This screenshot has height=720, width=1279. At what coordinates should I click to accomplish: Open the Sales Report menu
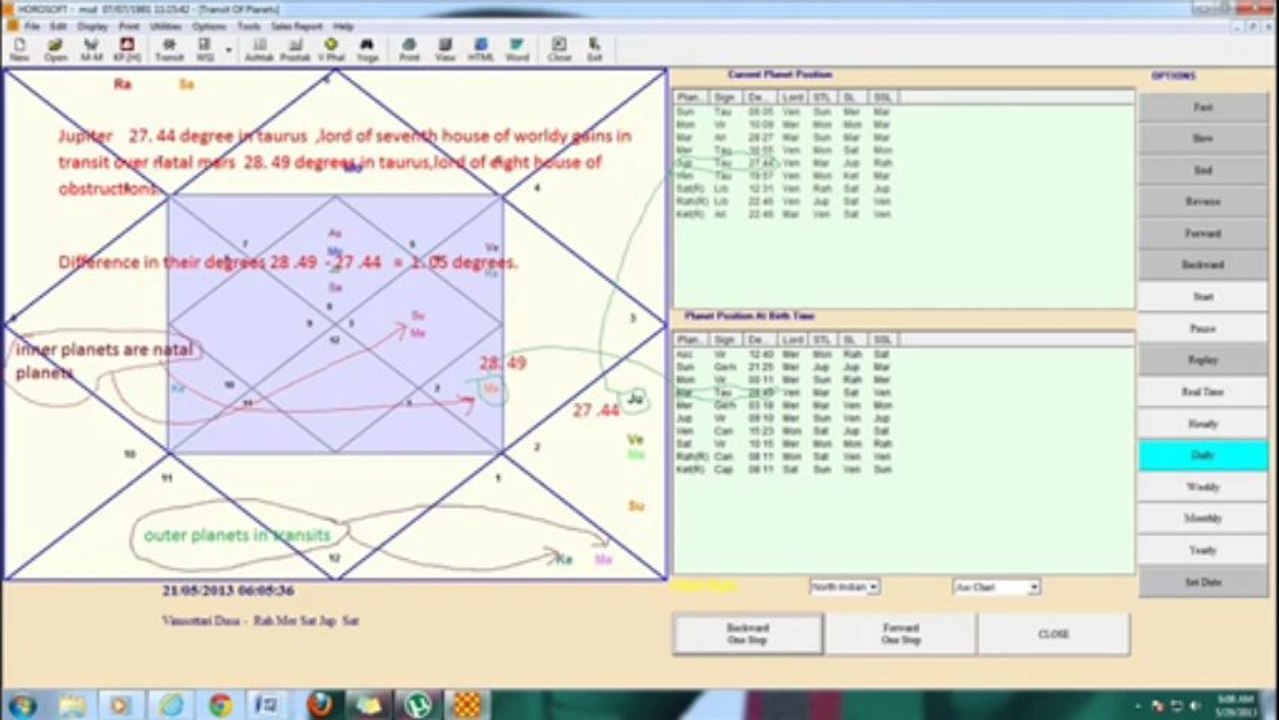point(297,26)
